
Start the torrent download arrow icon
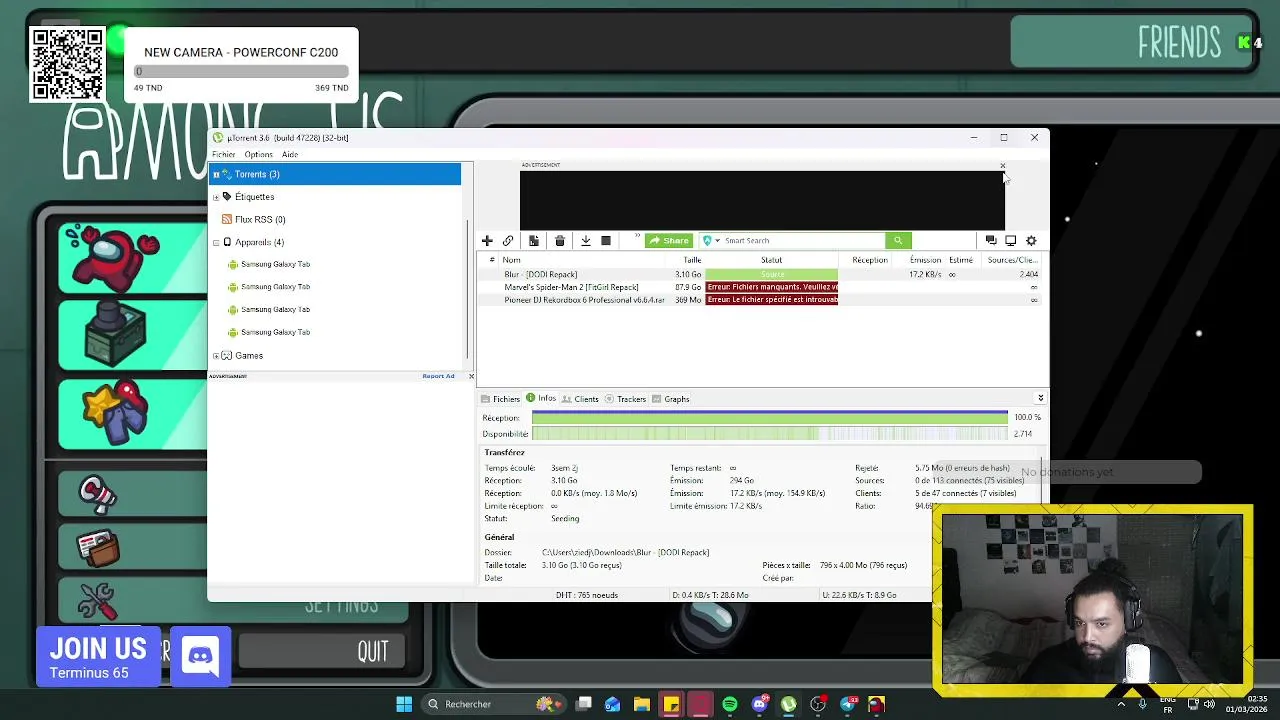click(586, 240)
